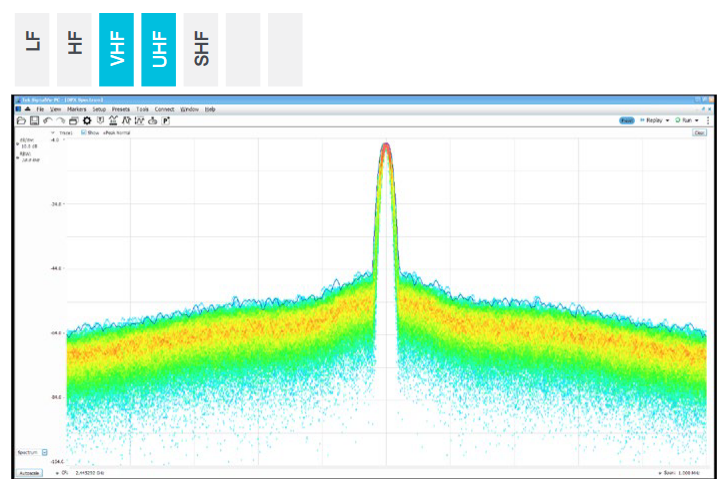724x487 pixels.
Task: Click the Clear button
Action: 700,132
